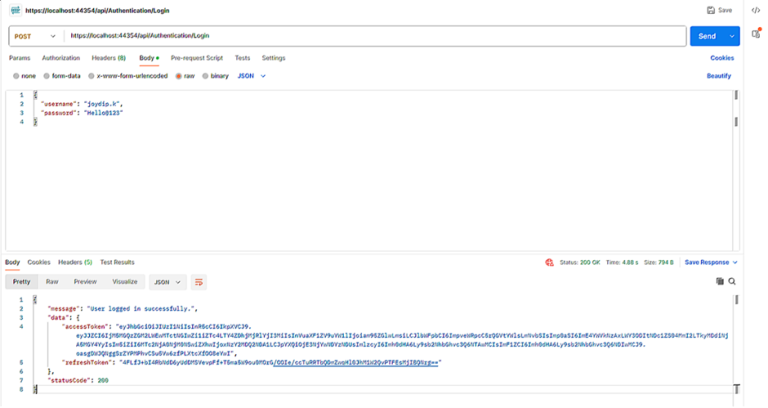This screenshot has width=768, height=408.
Task: Toggle word wrap icon in response toolbar
Action: coord(198,282)
